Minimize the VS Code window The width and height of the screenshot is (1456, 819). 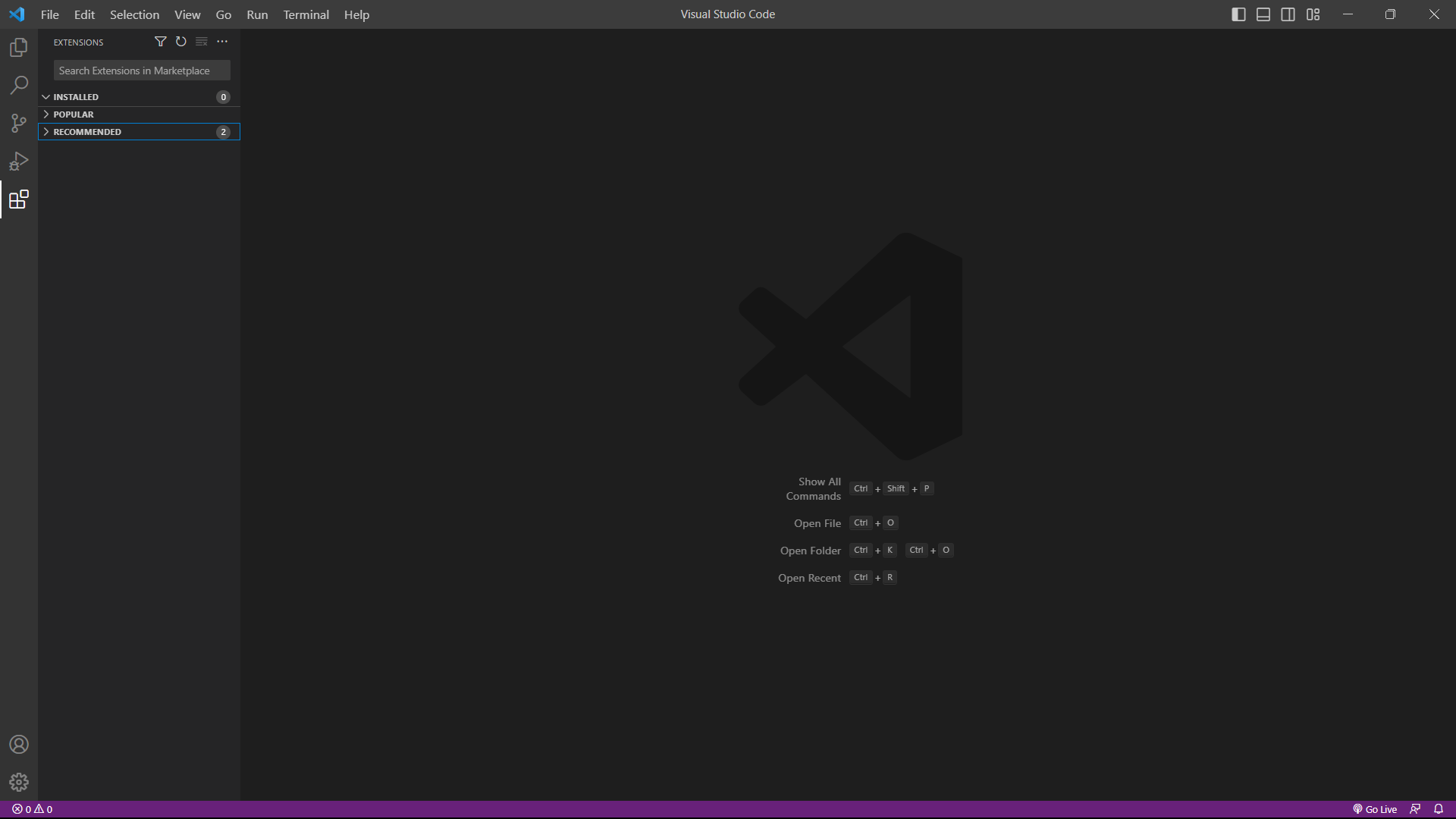(1348, 14)
